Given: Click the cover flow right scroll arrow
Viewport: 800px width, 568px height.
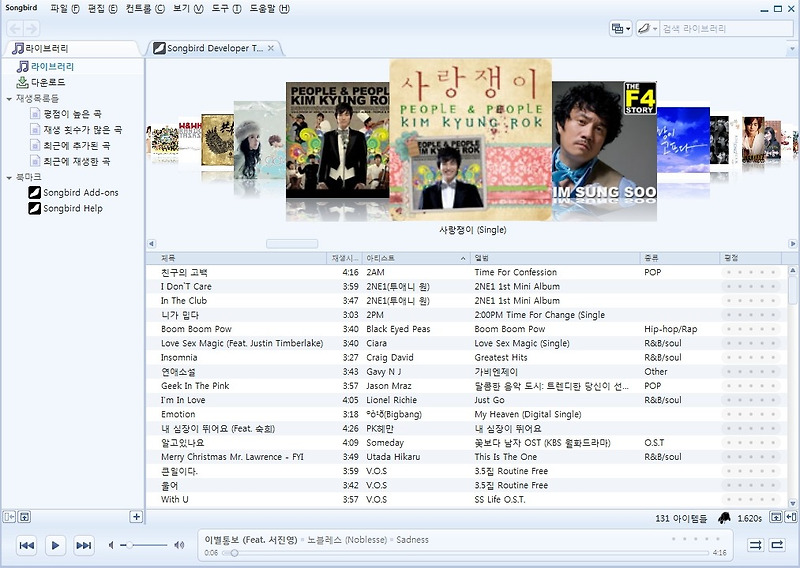Looking at the screenshot, I should point(793,244).
